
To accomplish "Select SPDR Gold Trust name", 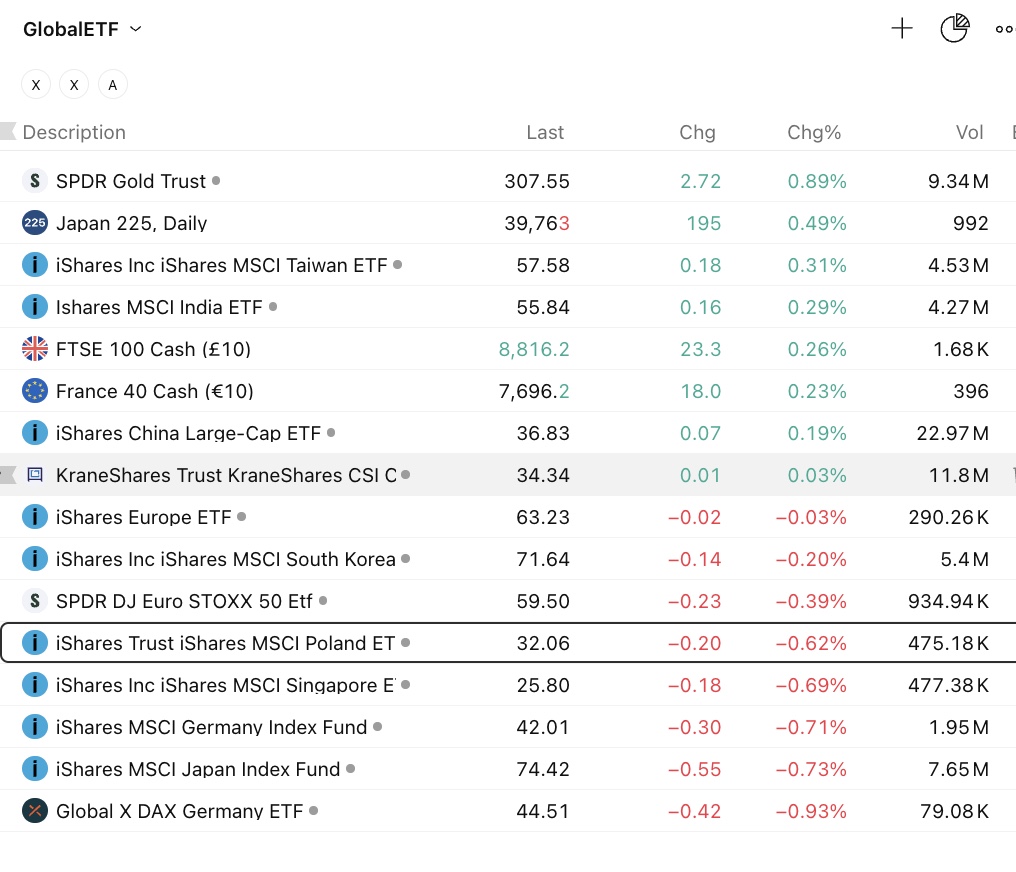I will point(131,181).
